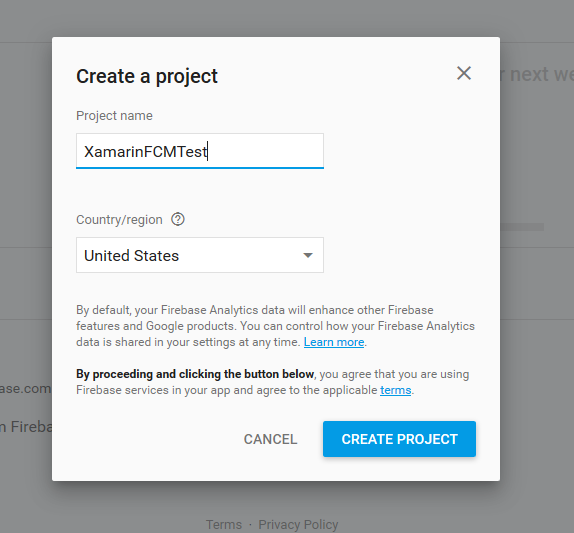574x533 pixels.
Task: Click the CANCEL button
Action: [271, 439]
